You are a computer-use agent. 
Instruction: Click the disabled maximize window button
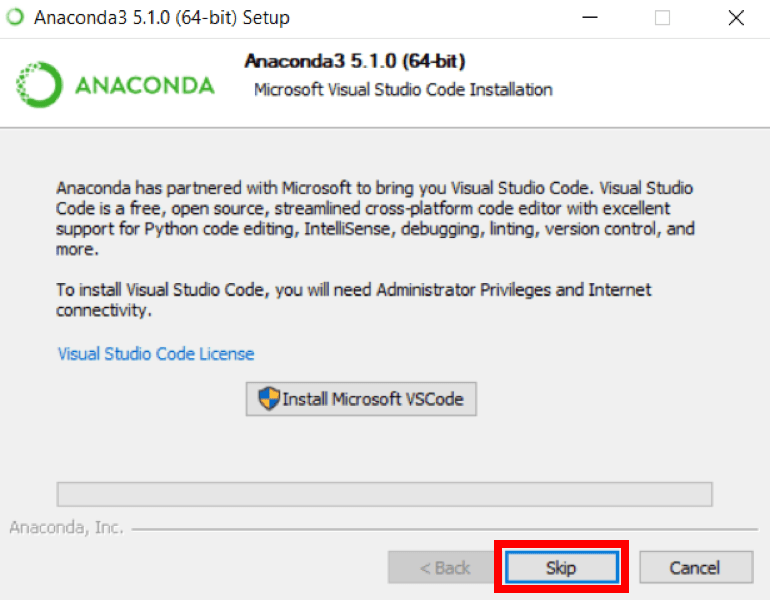[x=662, y=18]
